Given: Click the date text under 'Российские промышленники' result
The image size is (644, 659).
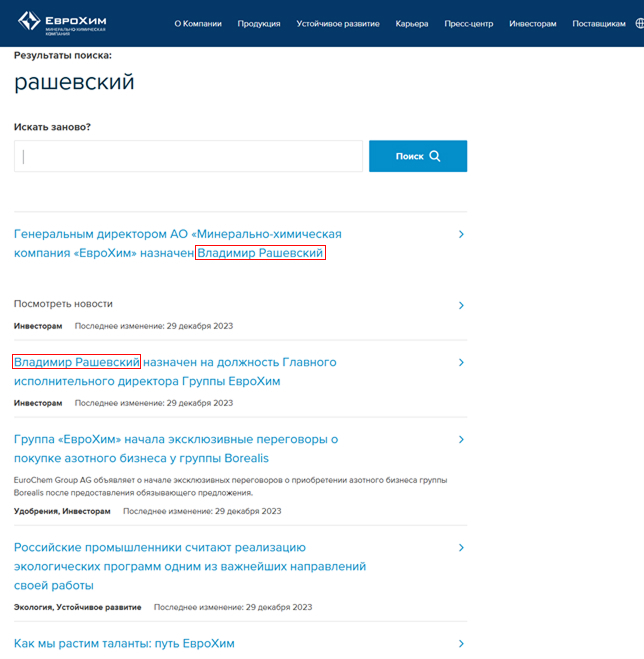Looking at the screenshot, I should coord(233,607).
